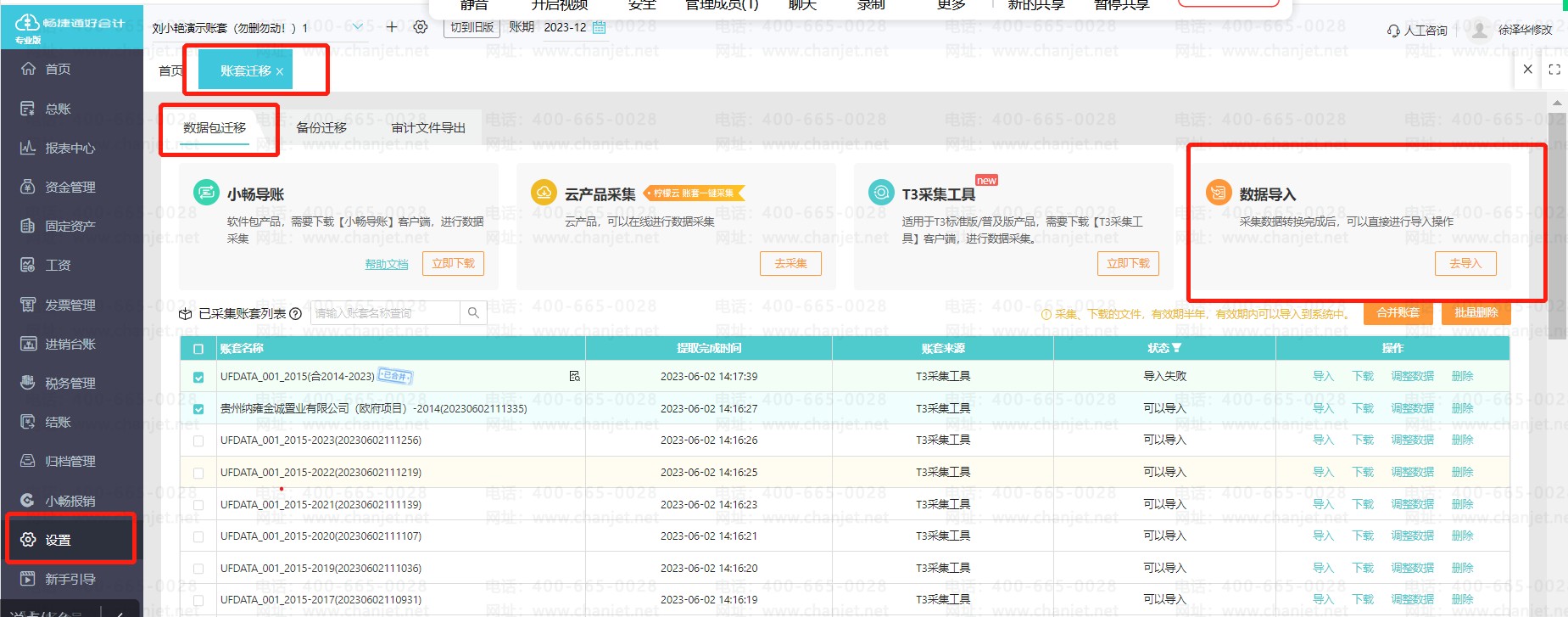Click the account set name search field
Screen dimensions: 1568x617
click(385, 313)
